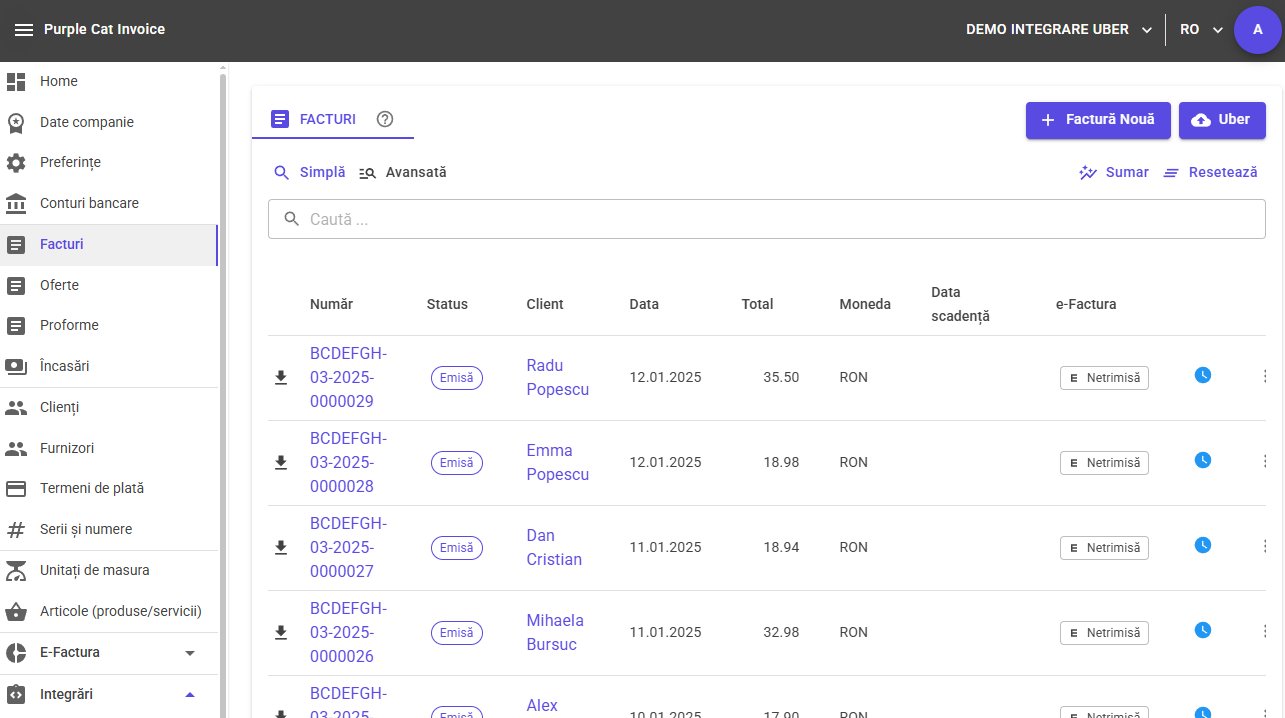Open the DEMO INTEGRARE UBER company dropdown
This screenshot has height=718, width=1285.
click(x=1059, y=30)
